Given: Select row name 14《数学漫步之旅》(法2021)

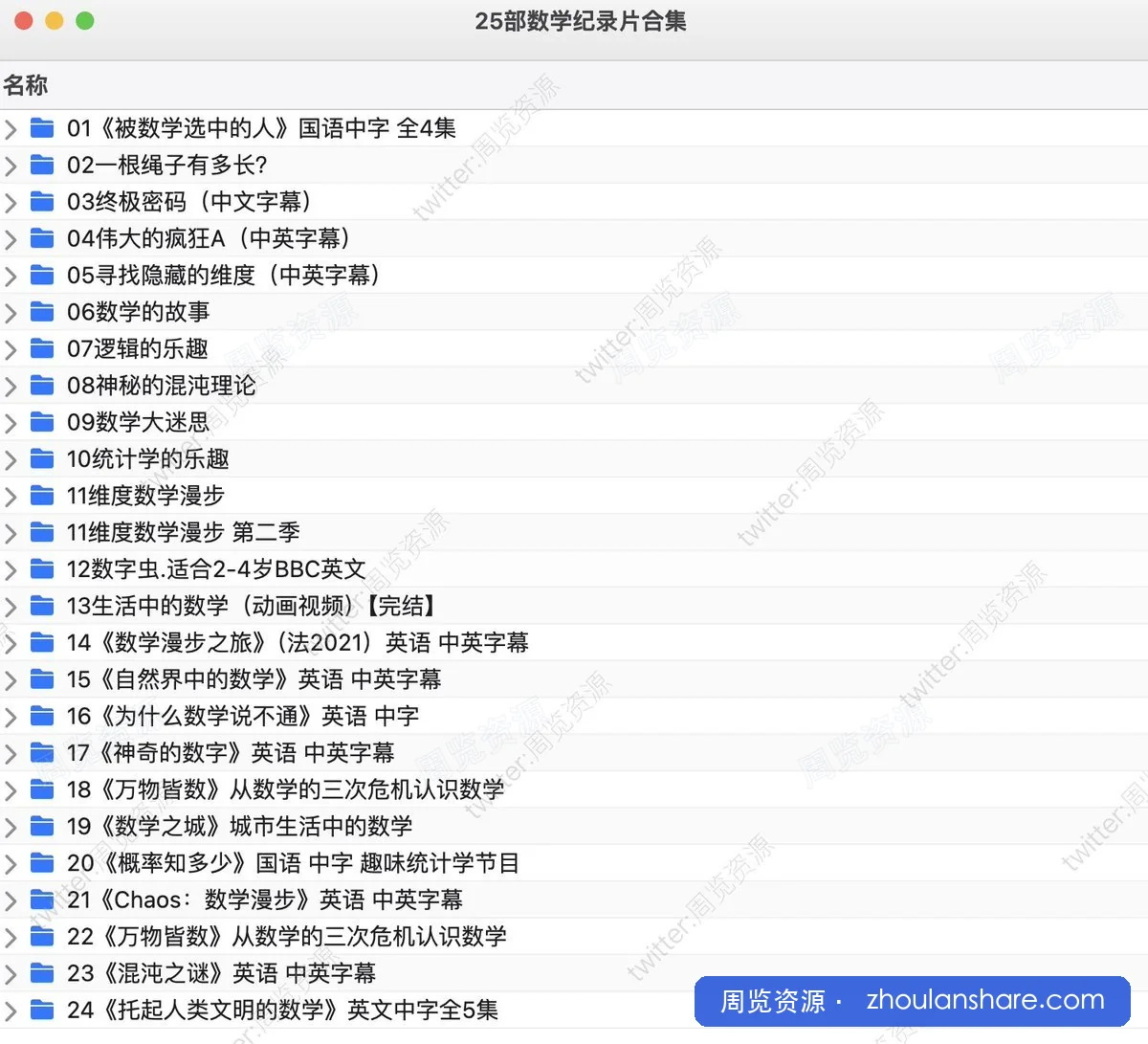Looking at the screenshot, I should click(298, 642).
